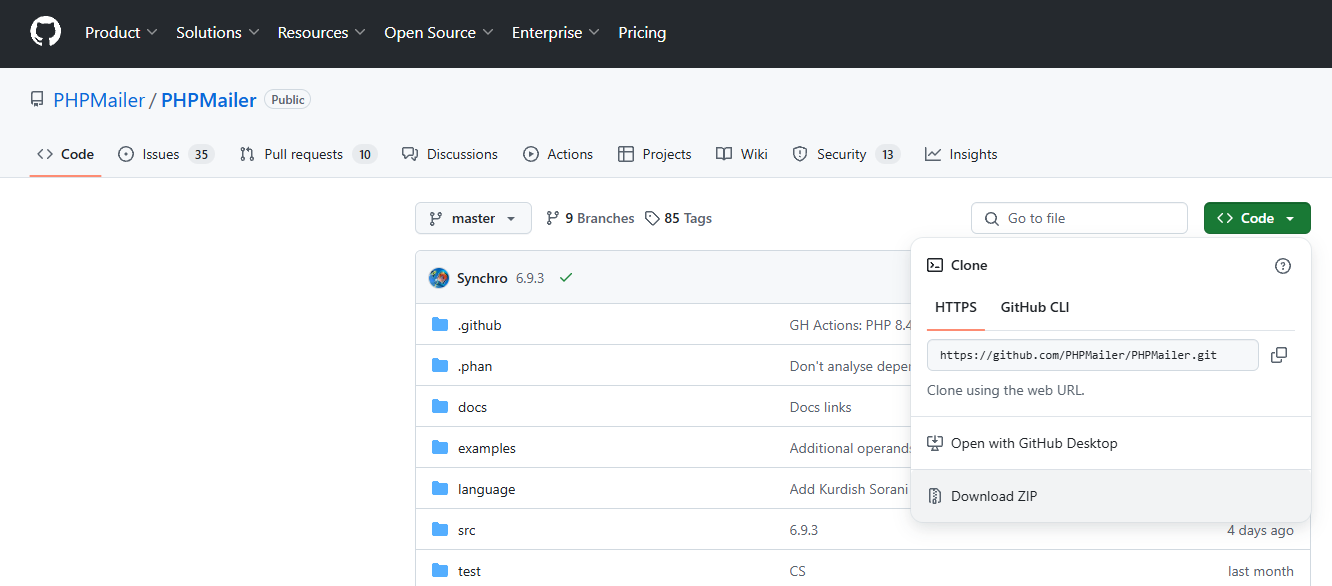Click the help icon in Clone panel
The image size is (1332, 586).
click(1283, 266)
